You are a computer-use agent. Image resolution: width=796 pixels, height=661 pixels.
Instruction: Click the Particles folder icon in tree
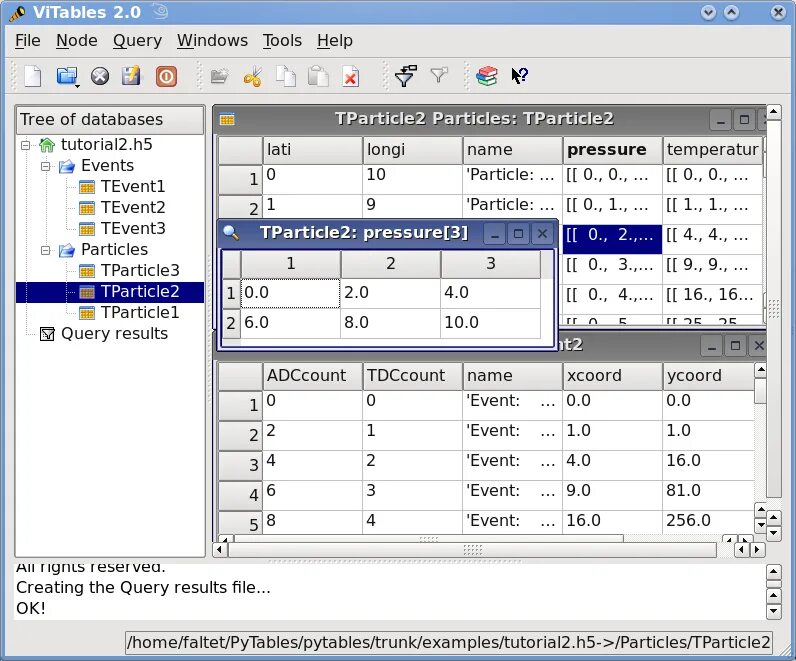click(67, 250)
